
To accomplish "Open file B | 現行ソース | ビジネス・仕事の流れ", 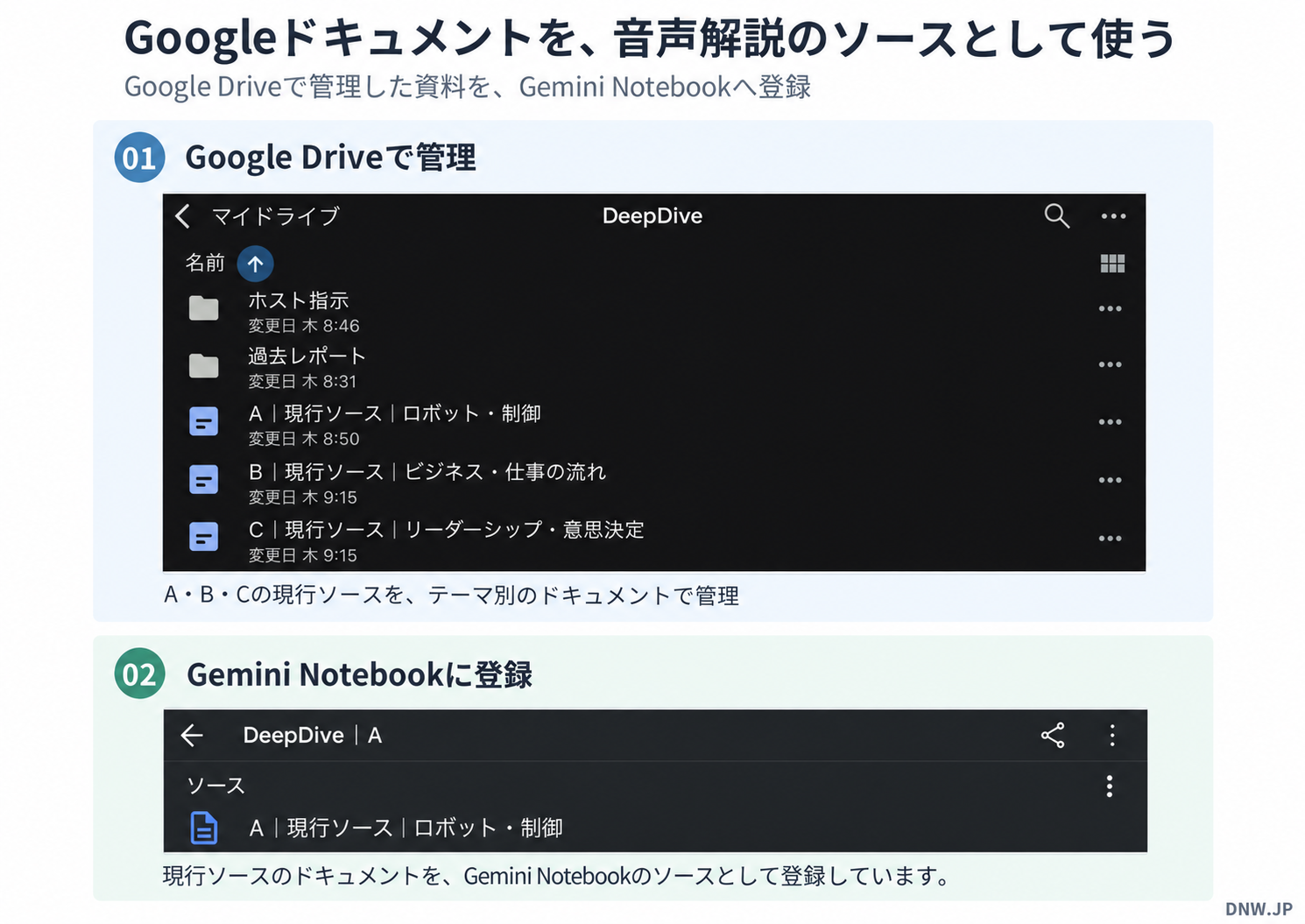I will click(427, 472).
